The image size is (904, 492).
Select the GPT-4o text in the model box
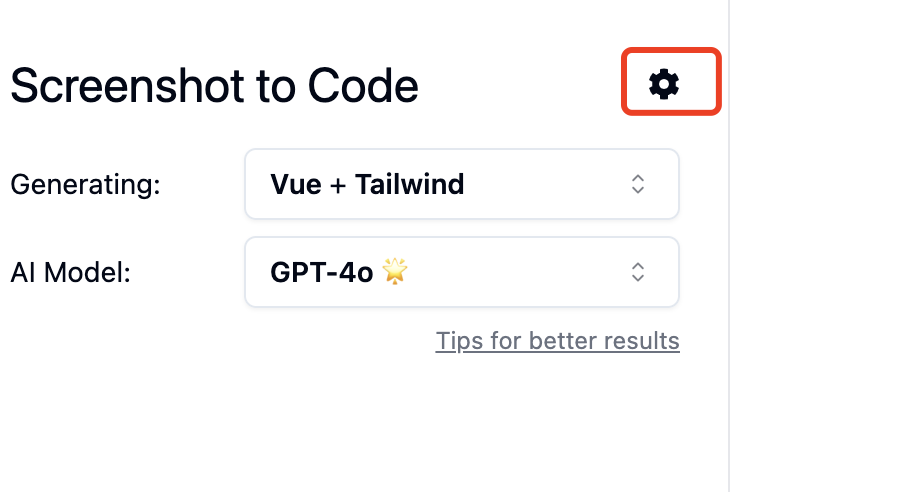click(322, 272)
